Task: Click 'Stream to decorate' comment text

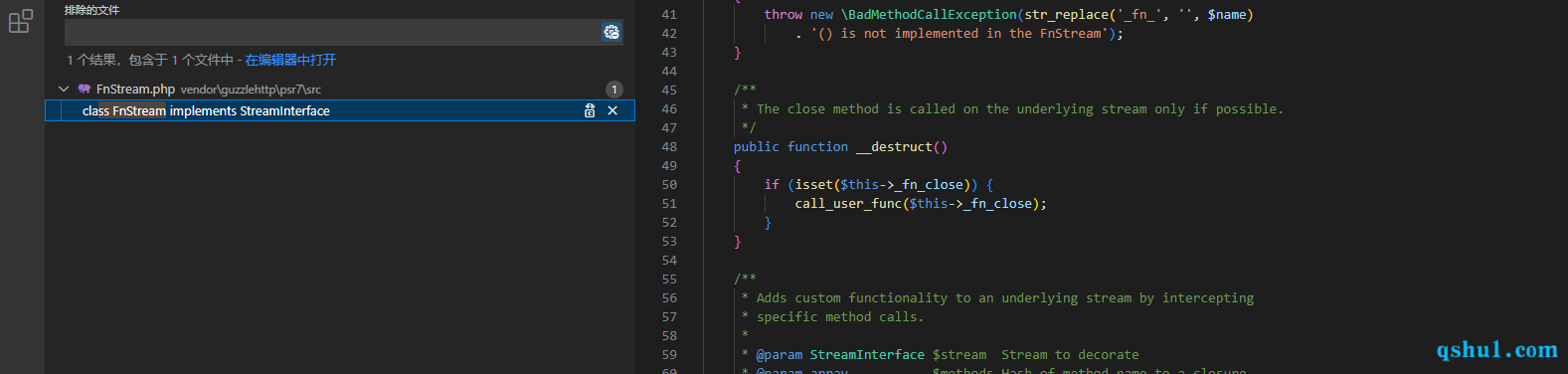Action: tap(1070, 355)
